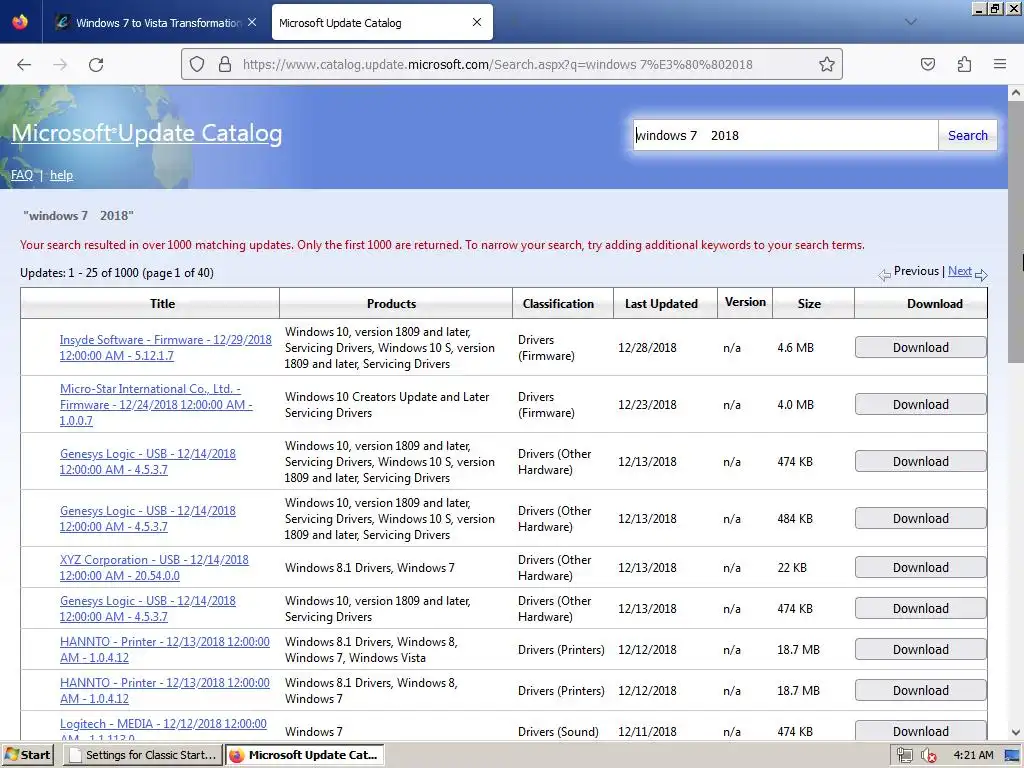1024x768 pixels.
Task: Open the help link
Action: 61,175
